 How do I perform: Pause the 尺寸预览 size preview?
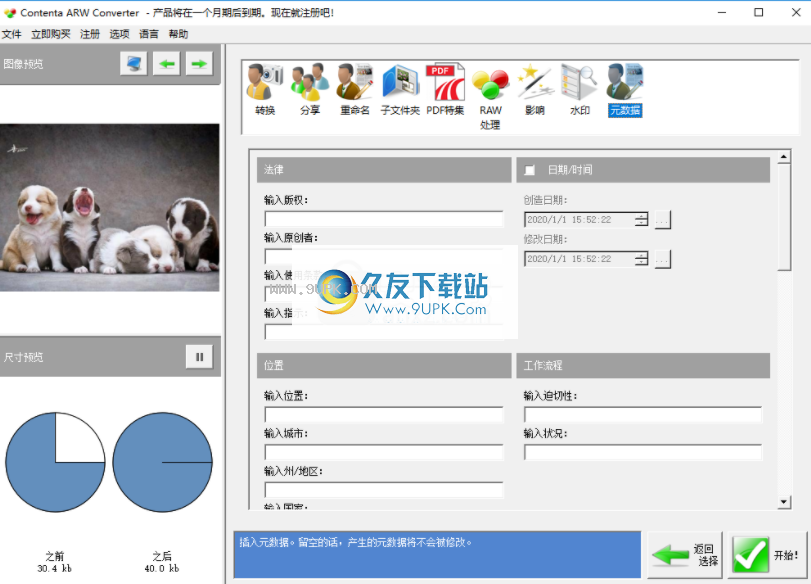[x=199, y=357]
